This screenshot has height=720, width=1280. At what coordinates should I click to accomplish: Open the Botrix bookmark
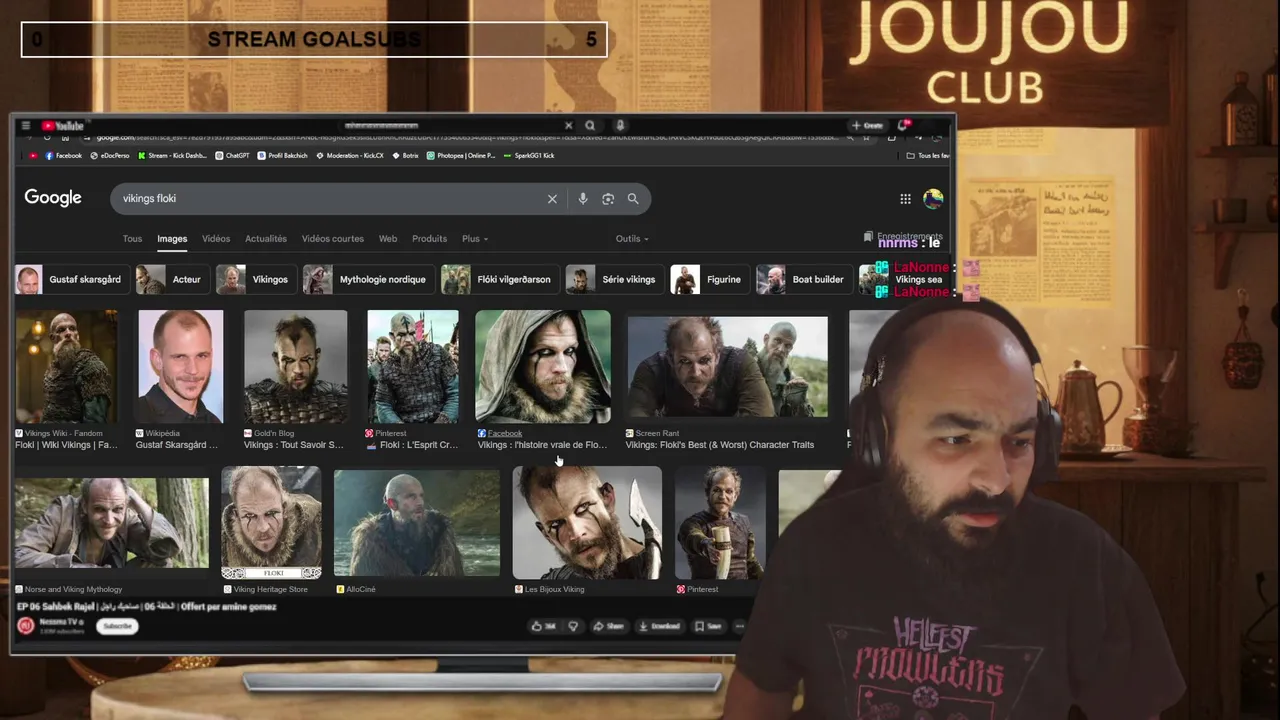coord(405,156)
